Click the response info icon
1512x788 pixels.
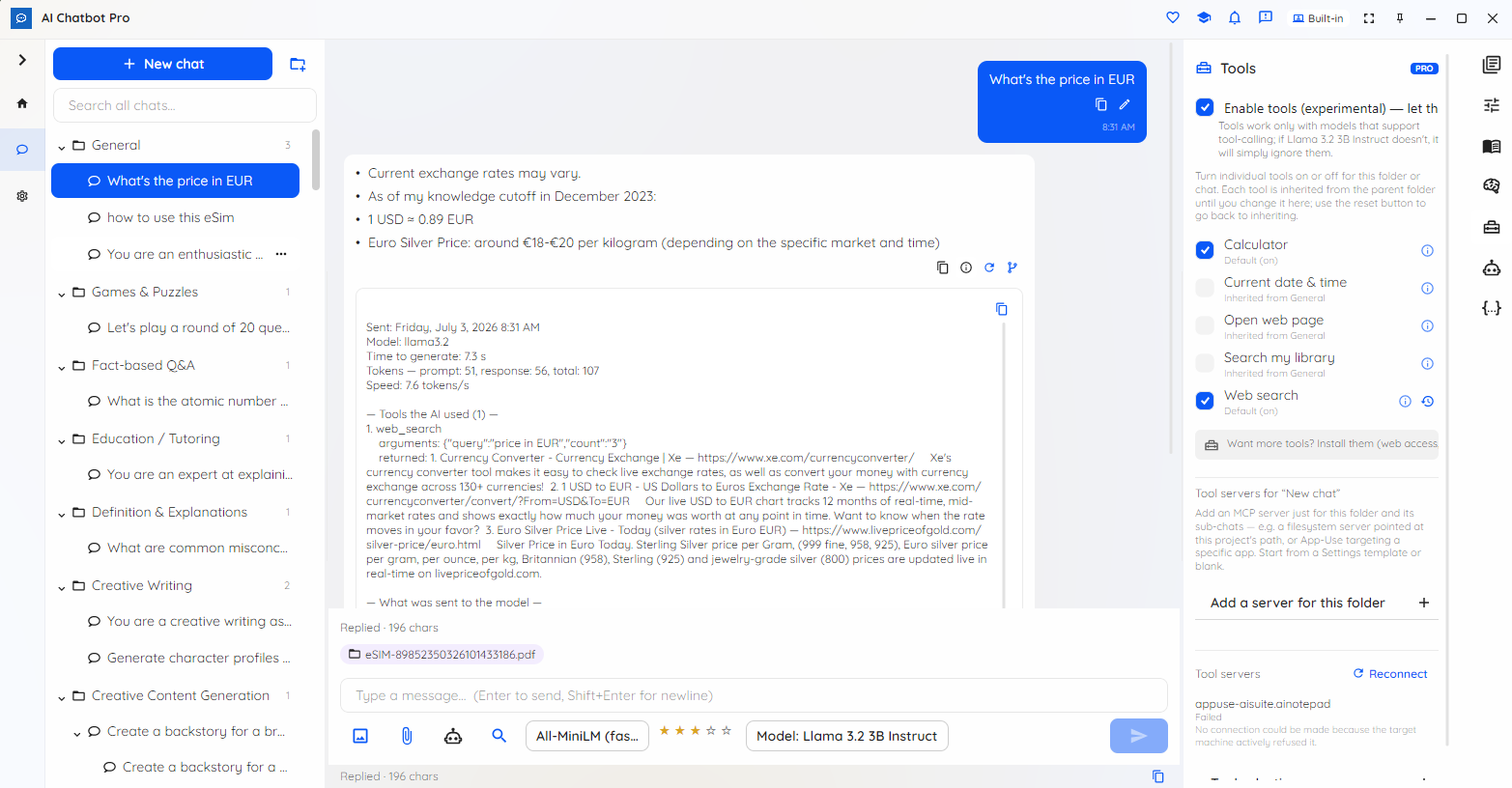pyautogui.click(x=966, y=267)
